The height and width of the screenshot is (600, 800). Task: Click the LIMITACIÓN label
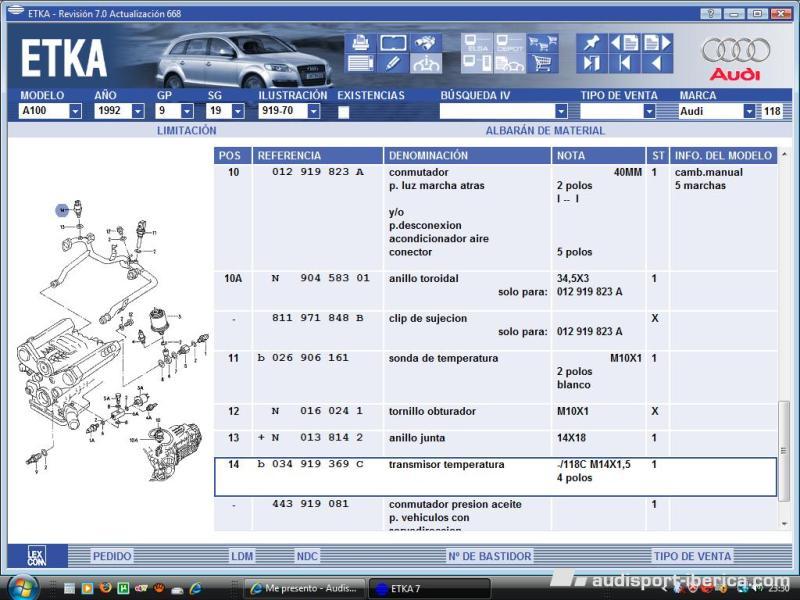point(186,131)
